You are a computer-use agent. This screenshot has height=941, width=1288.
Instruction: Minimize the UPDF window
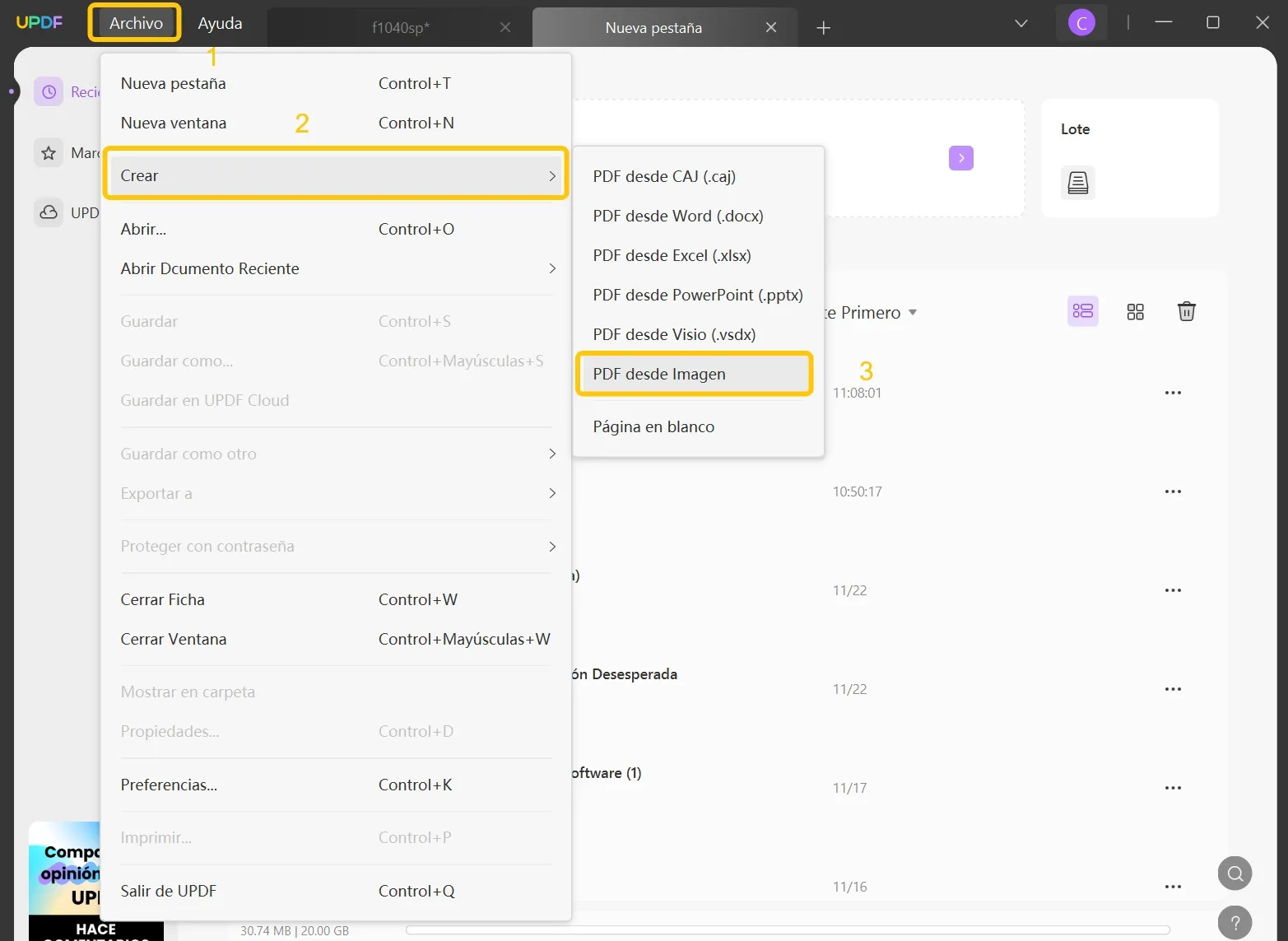tap(1163, 22)
